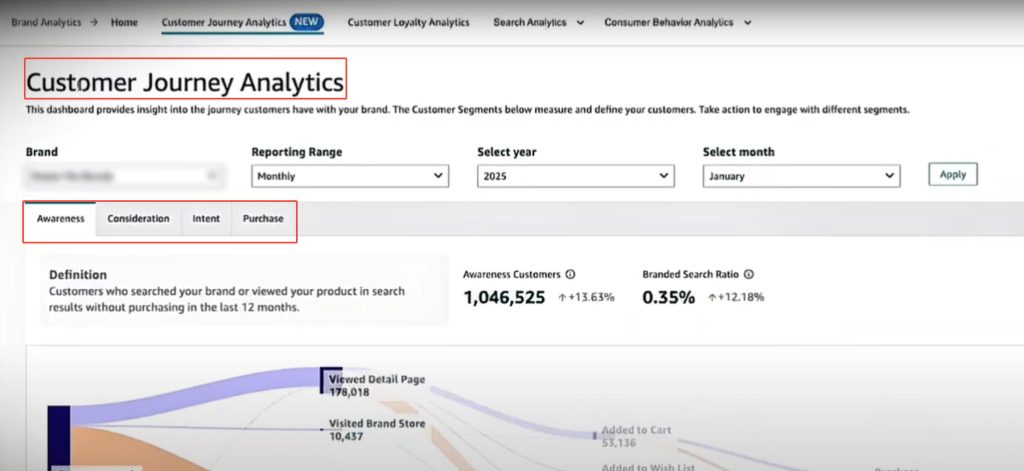The width and height of the screenshot is (1024, 471).
Task: Select the Awareness tab
Action: 60,219
